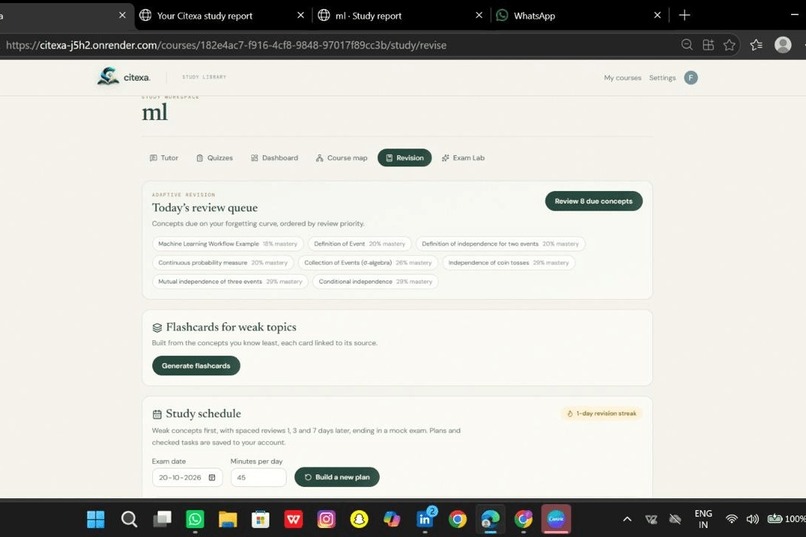The height and width of the screenshot is (537, 806).
Task: Open WPS Office from the taskbar
Action: pyautogui.click(x=294, y=519)
